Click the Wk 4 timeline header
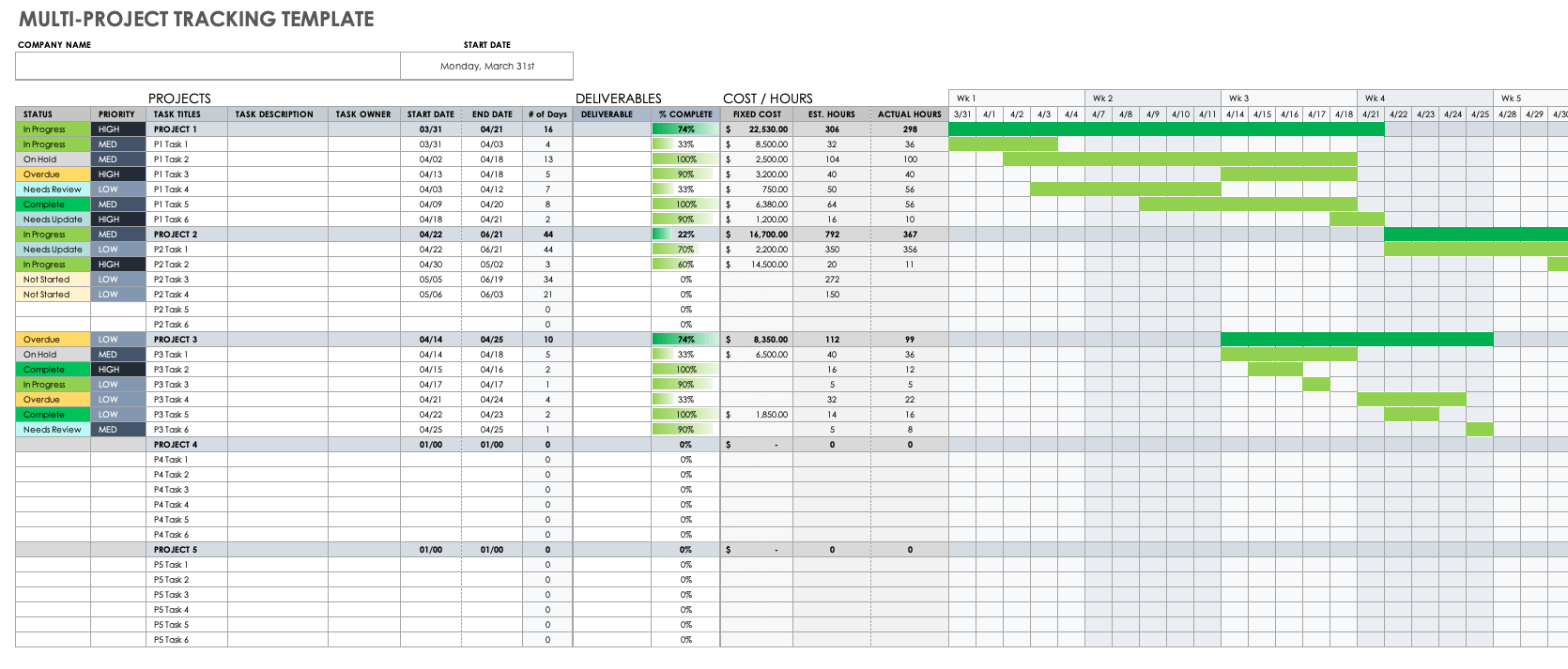Image resolution: width=1568 pixels, height=669 pixels. click(x=1425, y=98)
